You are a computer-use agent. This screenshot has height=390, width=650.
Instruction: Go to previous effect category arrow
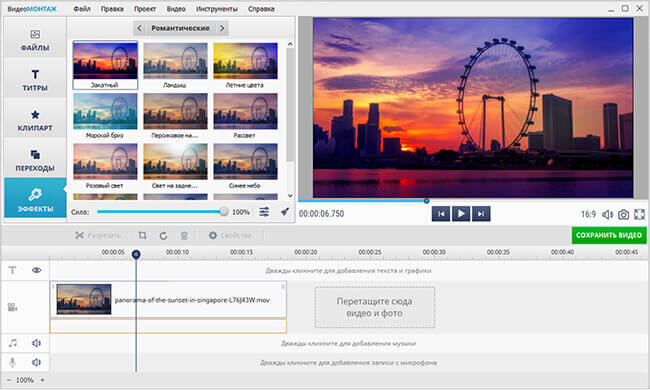(x=139, y=28)
